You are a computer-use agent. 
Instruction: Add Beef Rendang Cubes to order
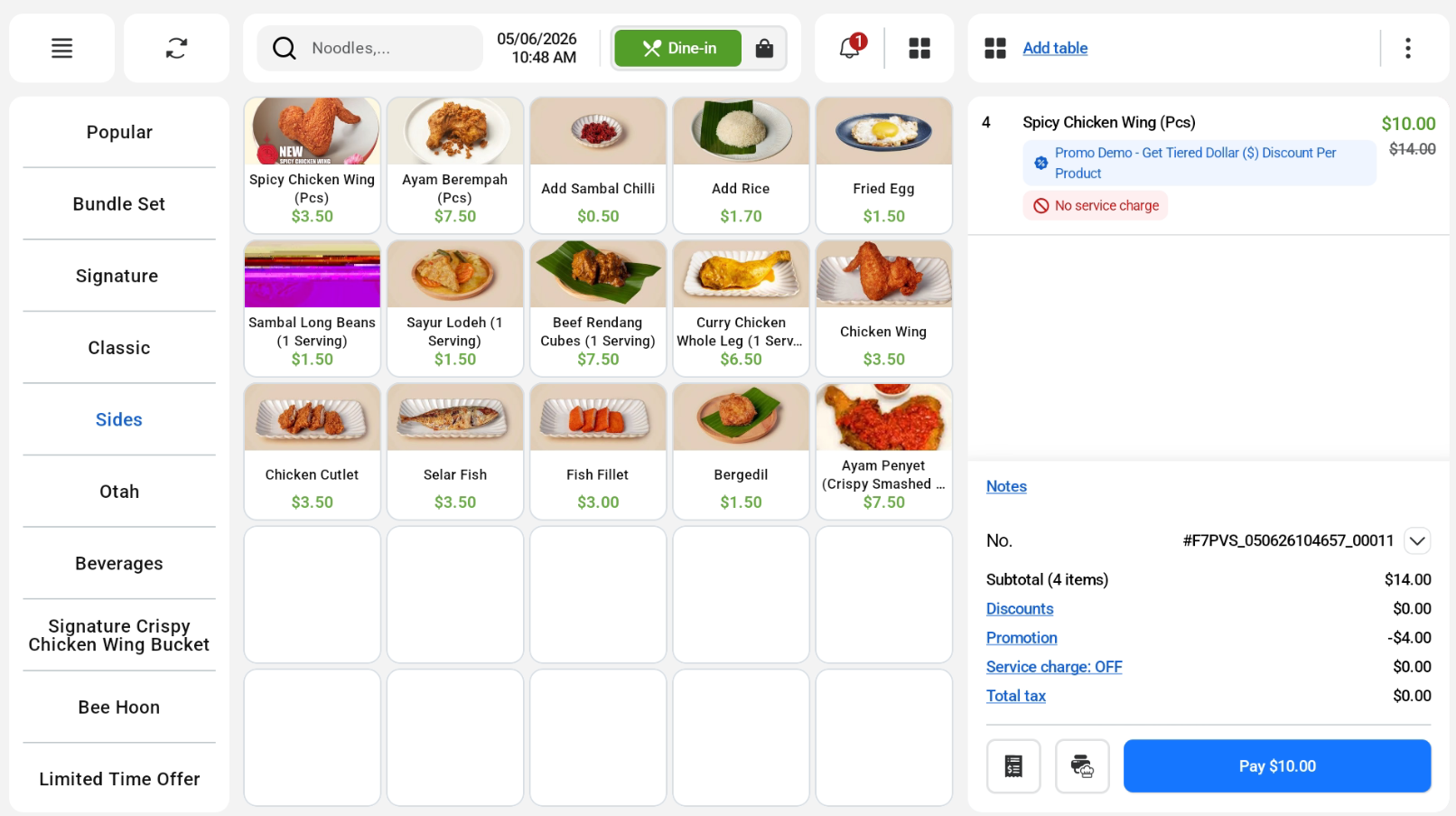(x=598, y=308)
